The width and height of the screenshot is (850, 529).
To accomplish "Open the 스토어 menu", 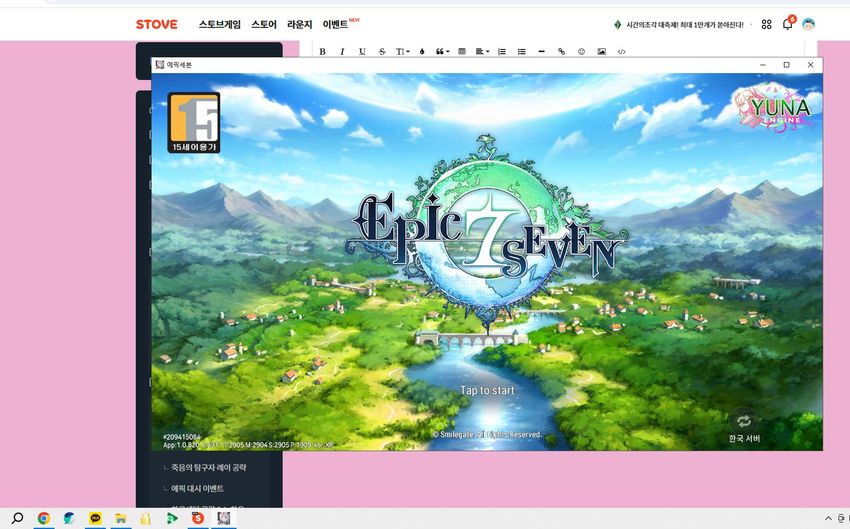I will [x=264, y=24].
